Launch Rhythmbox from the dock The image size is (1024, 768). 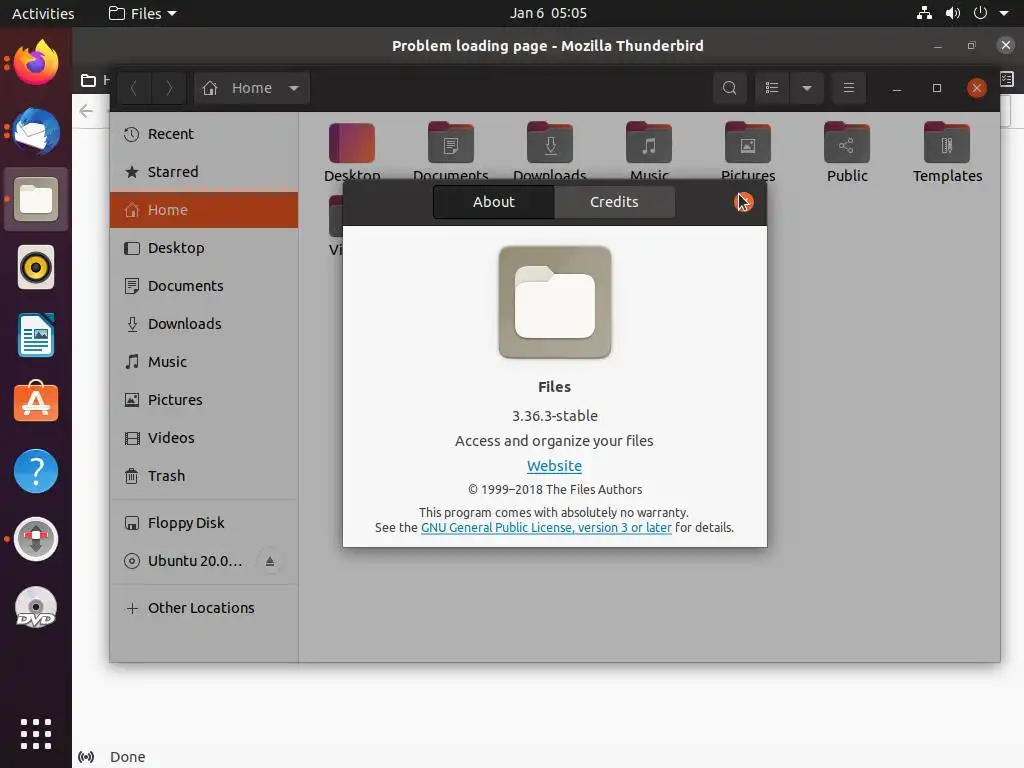[x=36, y=267]
